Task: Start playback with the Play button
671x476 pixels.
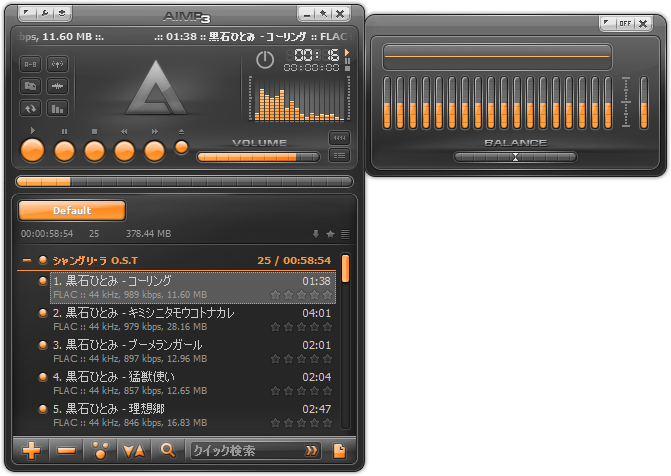Action: click(33, 150)
